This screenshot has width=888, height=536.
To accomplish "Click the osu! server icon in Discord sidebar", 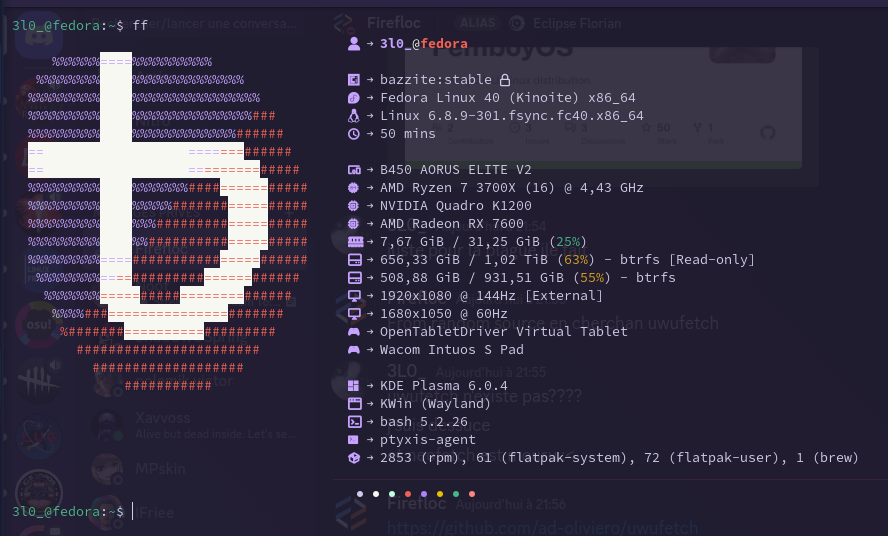I will coord(39,325).
